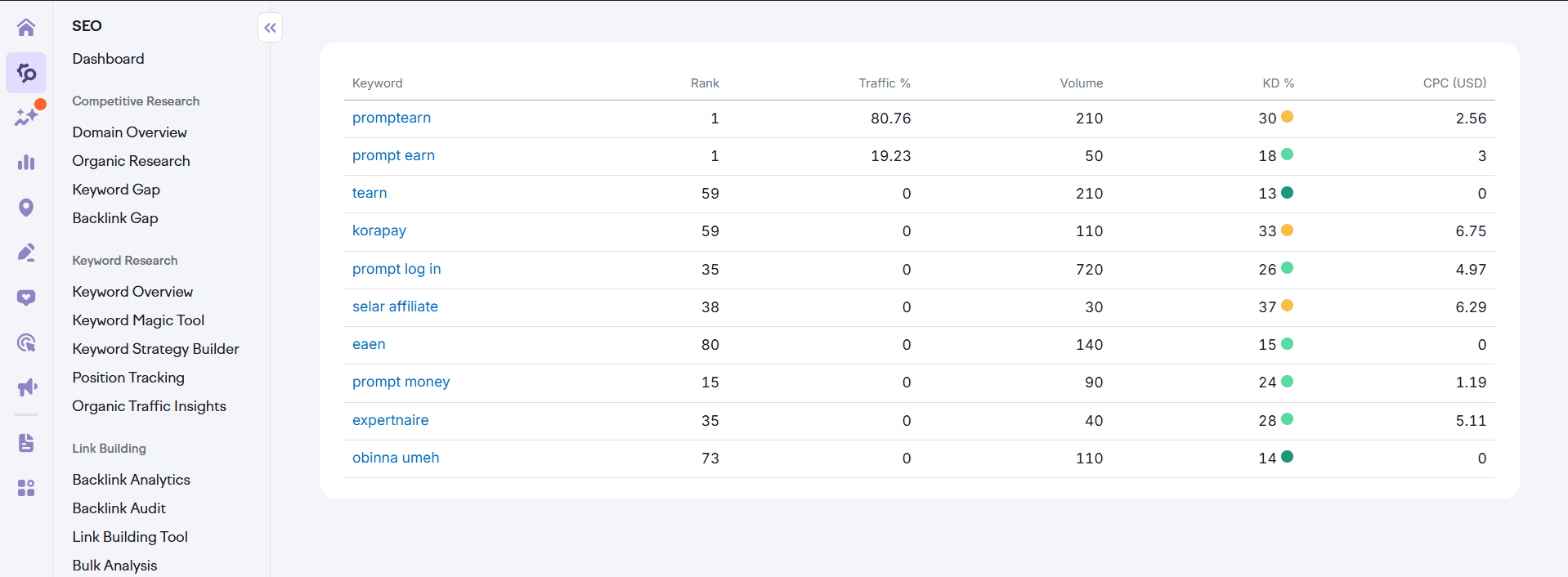Click the 'tearn' keyword link
This screenshot has height=577, width=1568.
click(x=370, y=193)
